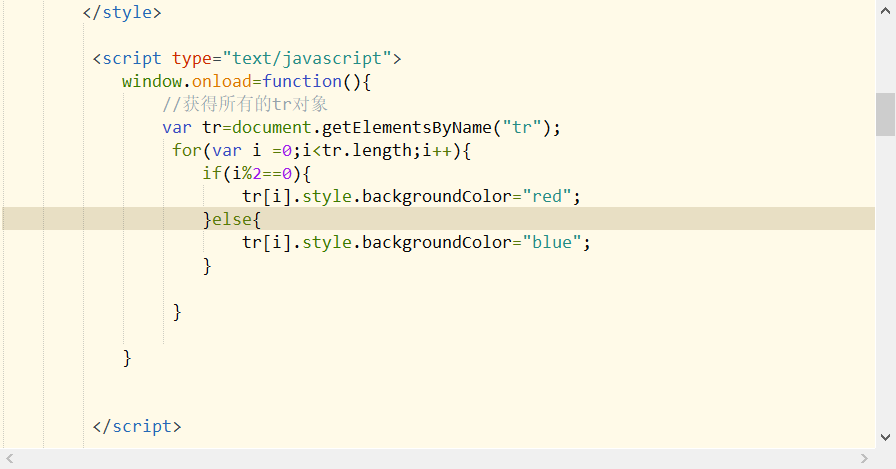Viewport: 896px width, 469px height.
Task: Click the closing brace of the else block
Action: coord(207,266)
